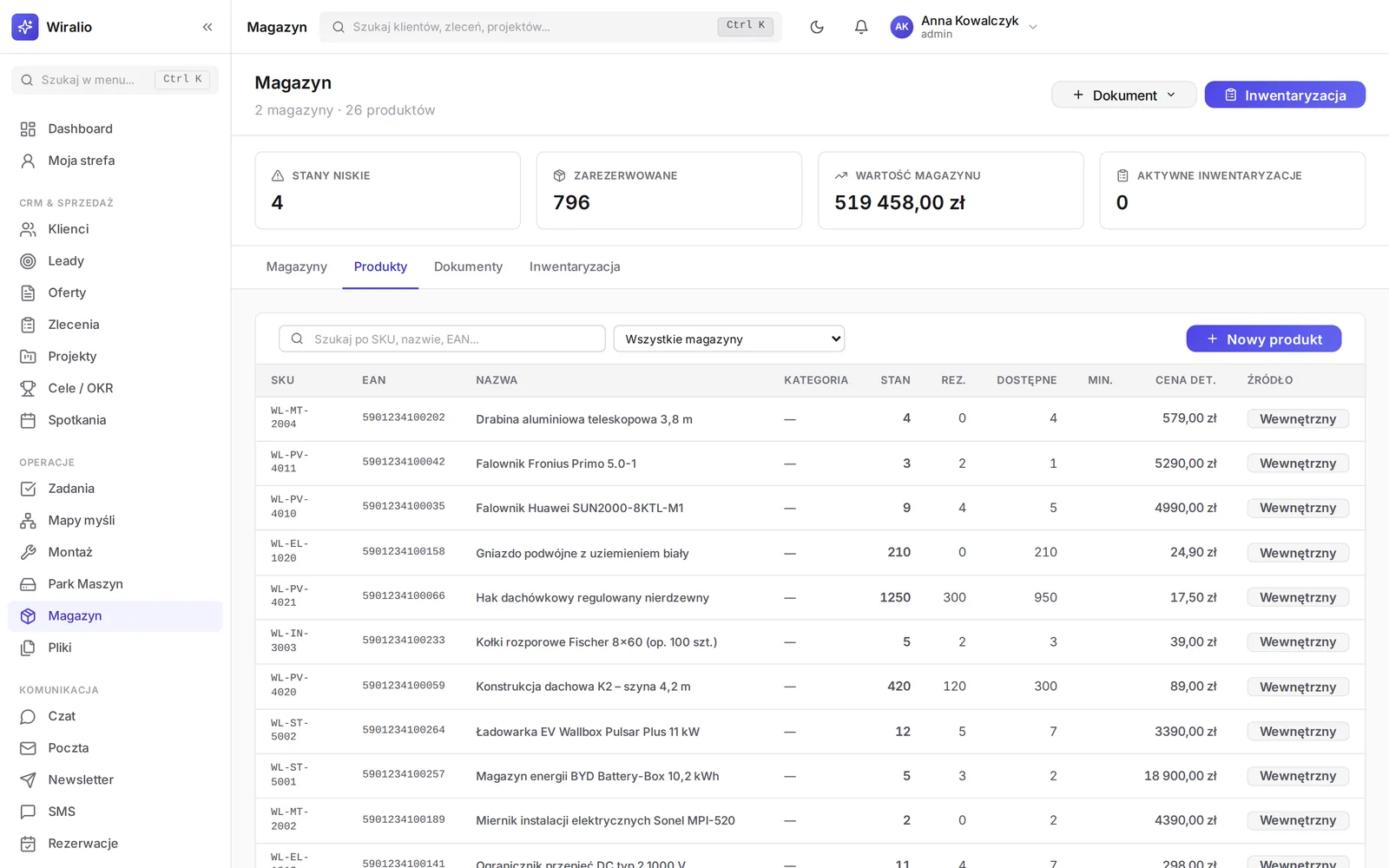The image size is (1389, 868).
Task: Switch to the Inwentaryzacja tab
Action: [575, 266]
